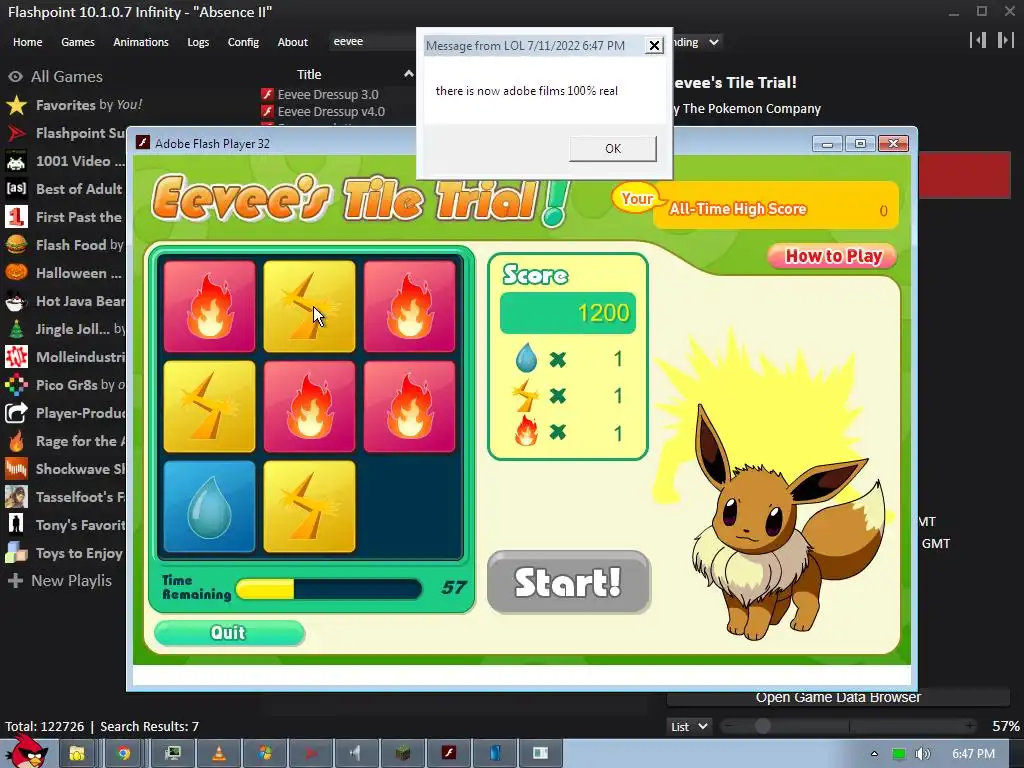This screenshot has height=768, width=1024.
Task: Open the List layout dropdown
Action: [x=689, y=726]
